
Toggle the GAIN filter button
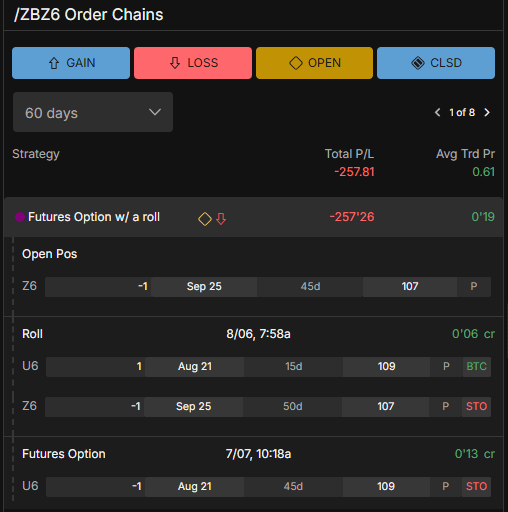[71, 63]
